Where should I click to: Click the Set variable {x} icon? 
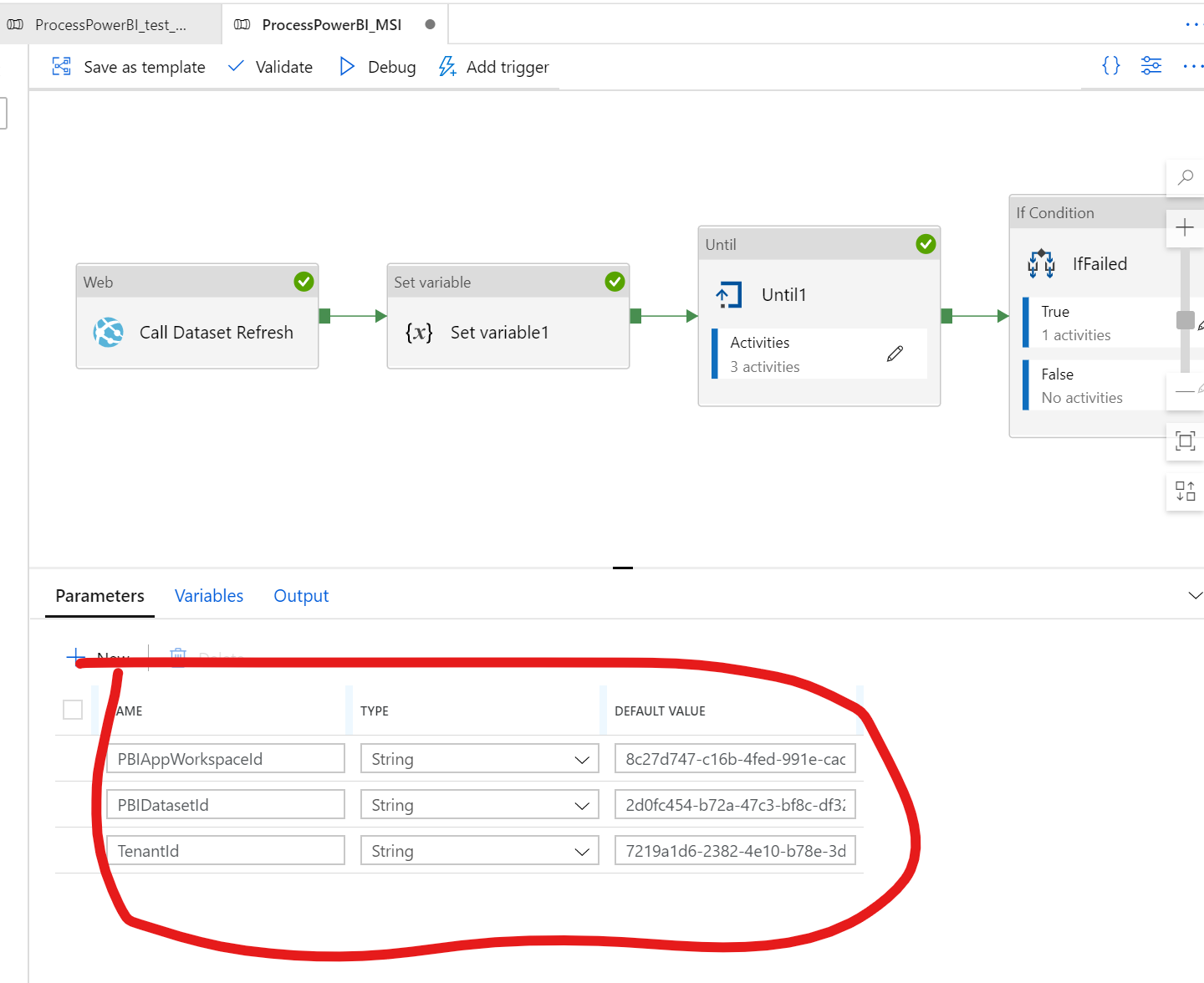click(x=419, y=333)
